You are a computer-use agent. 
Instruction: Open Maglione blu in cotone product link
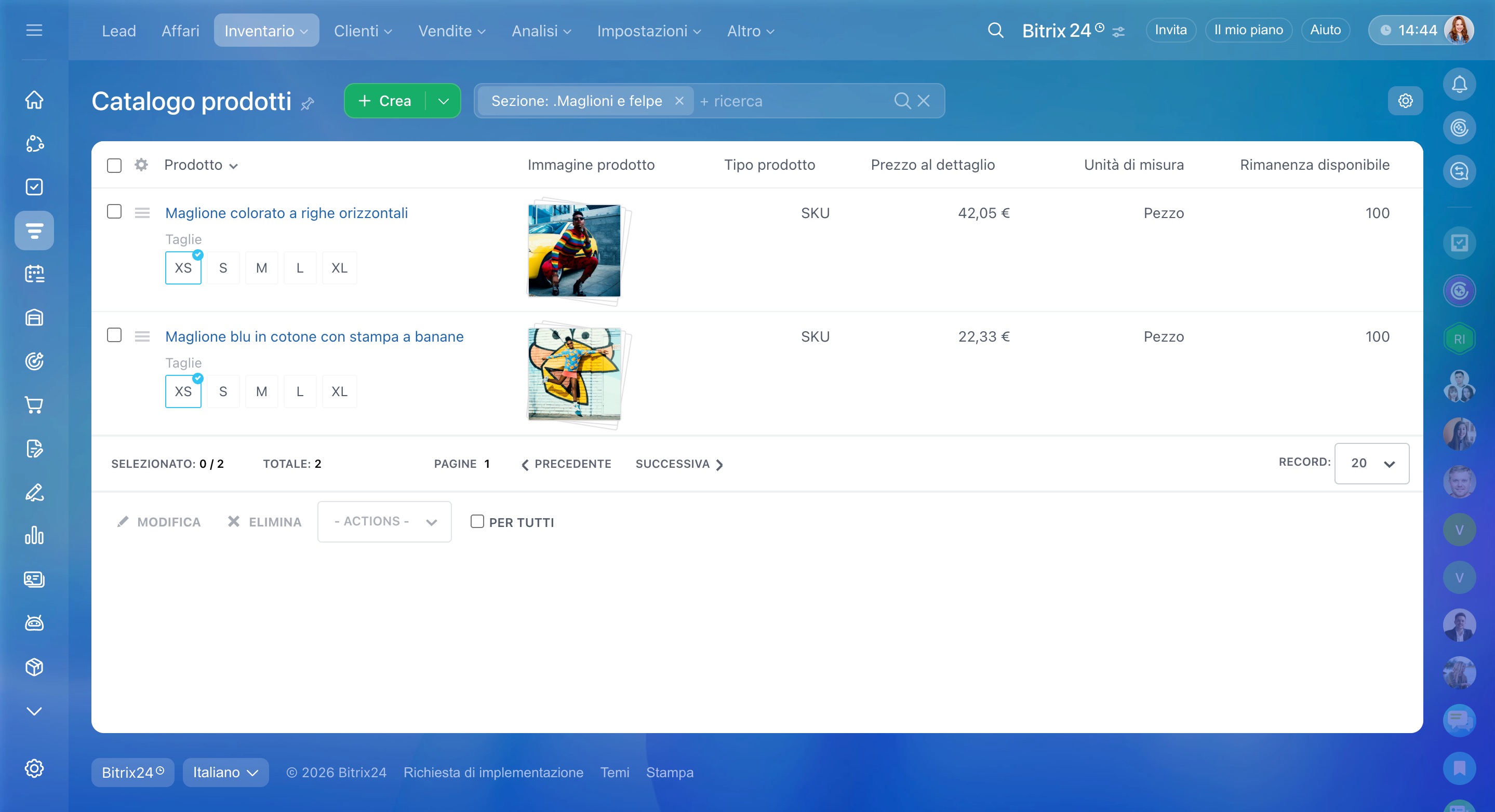click(x=314, y=336)
